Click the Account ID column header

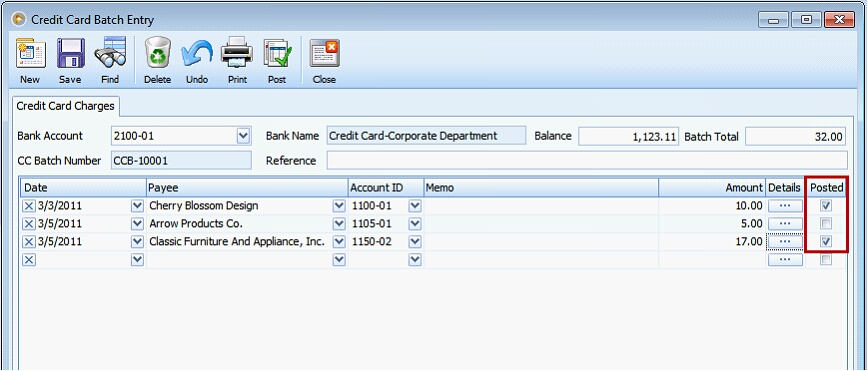click(x=386, y=188)
